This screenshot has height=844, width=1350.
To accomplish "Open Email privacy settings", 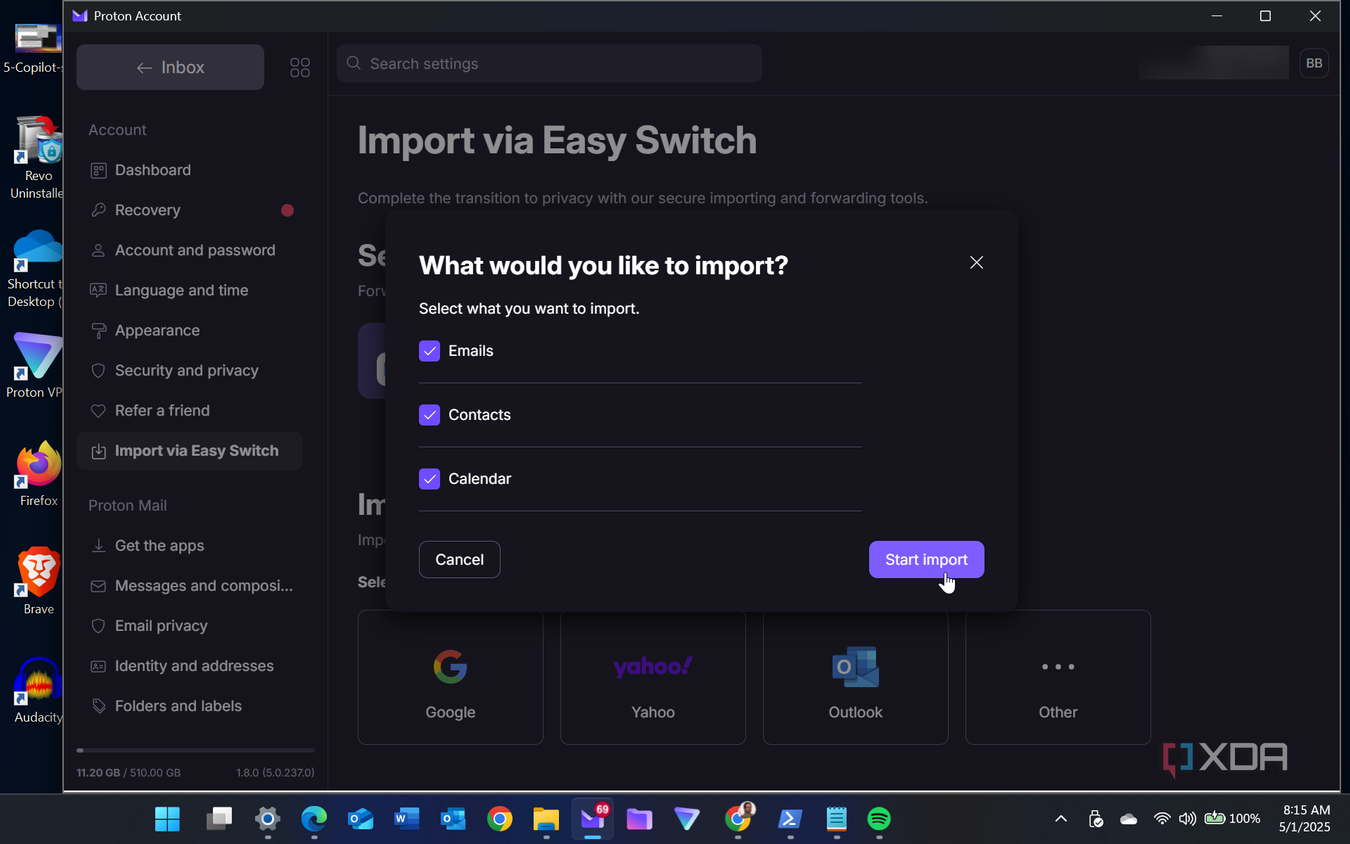I will (x=190, y=625).
